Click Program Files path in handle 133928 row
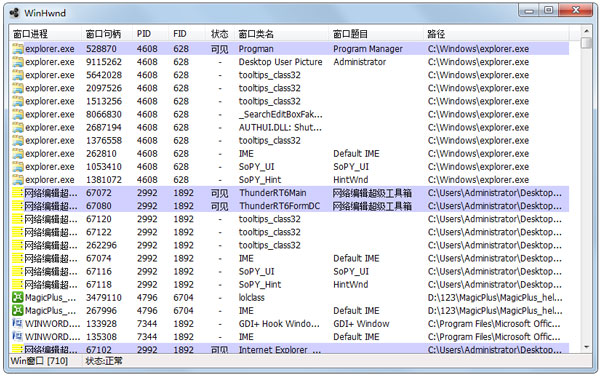Screen dimensions: 600x376 pyautogui.click(x=494, y=324)
